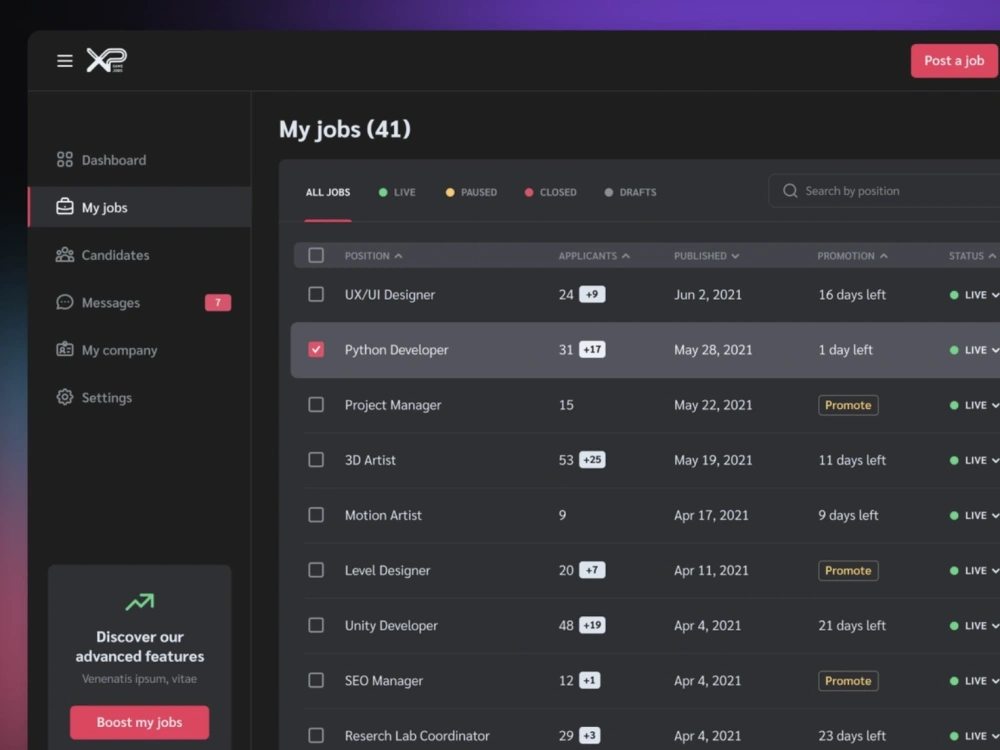Click the Messages chat bubble icon
Screen dimensions: 1000x750
coord(64,302)
